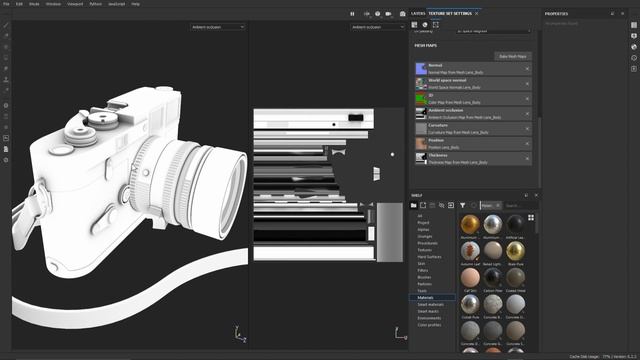
Task: Click the frame icon under Texture Set Settings tab
Action: tap(436, 25)
